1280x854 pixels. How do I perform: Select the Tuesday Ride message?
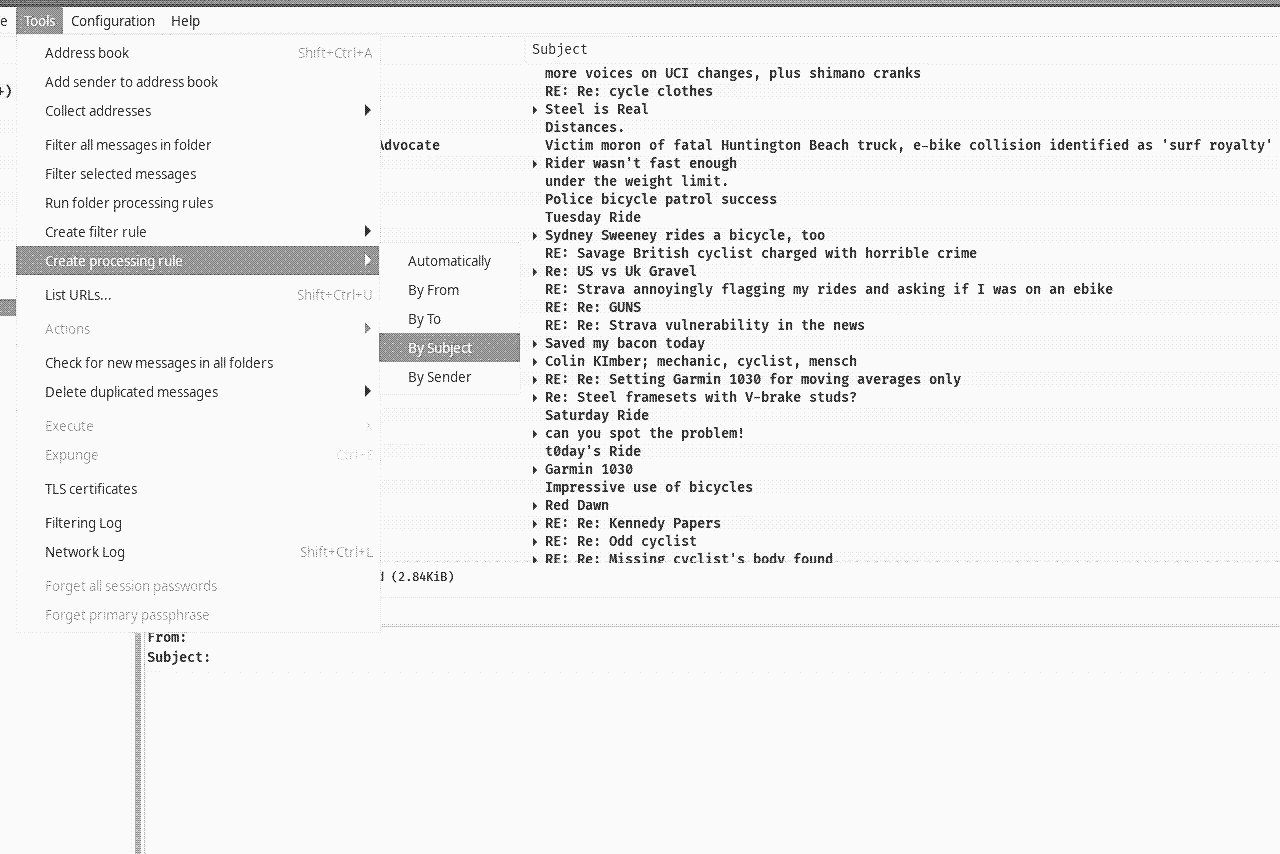(593, 217)
